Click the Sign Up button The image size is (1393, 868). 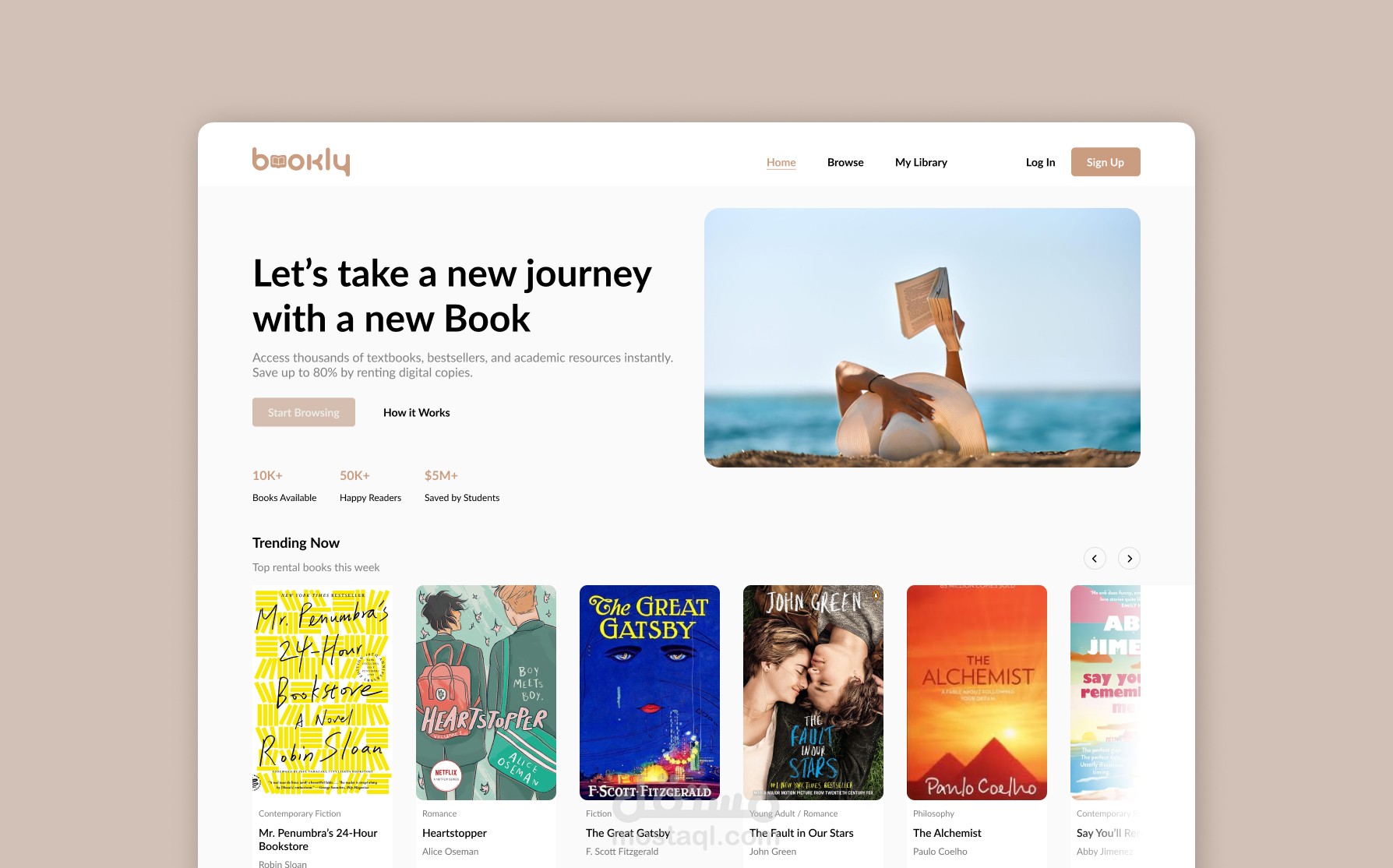(1106, 162)
